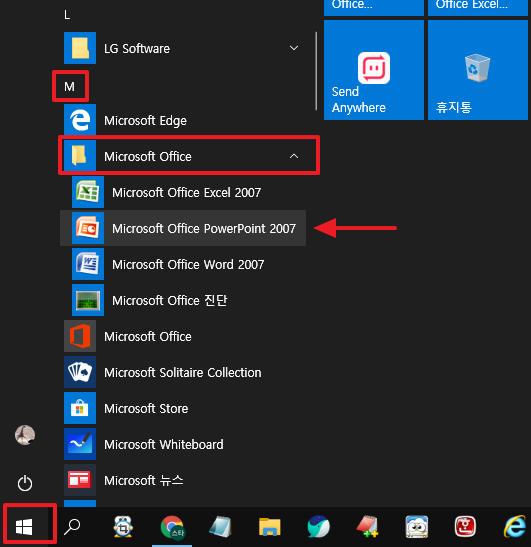Open Microsoft Office PowerPoint 2007
This screenshot has height=547, width=531.
pyautogui.click(x=183, y=228)
